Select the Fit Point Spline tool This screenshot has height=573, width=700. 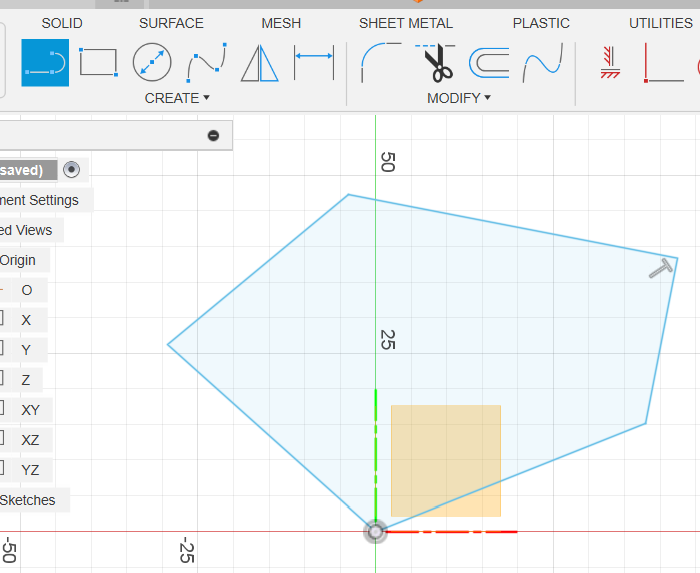click(206, 62)
